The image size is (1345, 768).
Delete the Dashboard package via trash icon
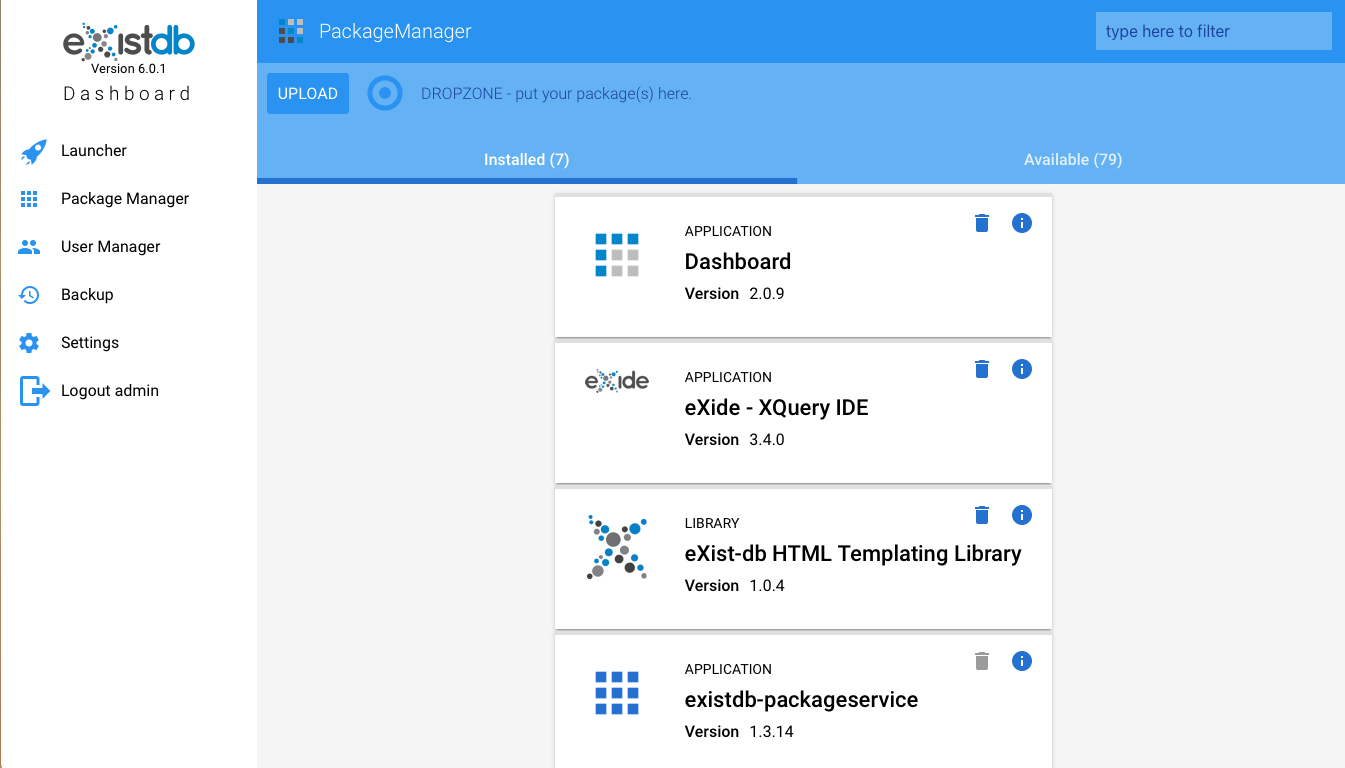[x=982, y=223]
